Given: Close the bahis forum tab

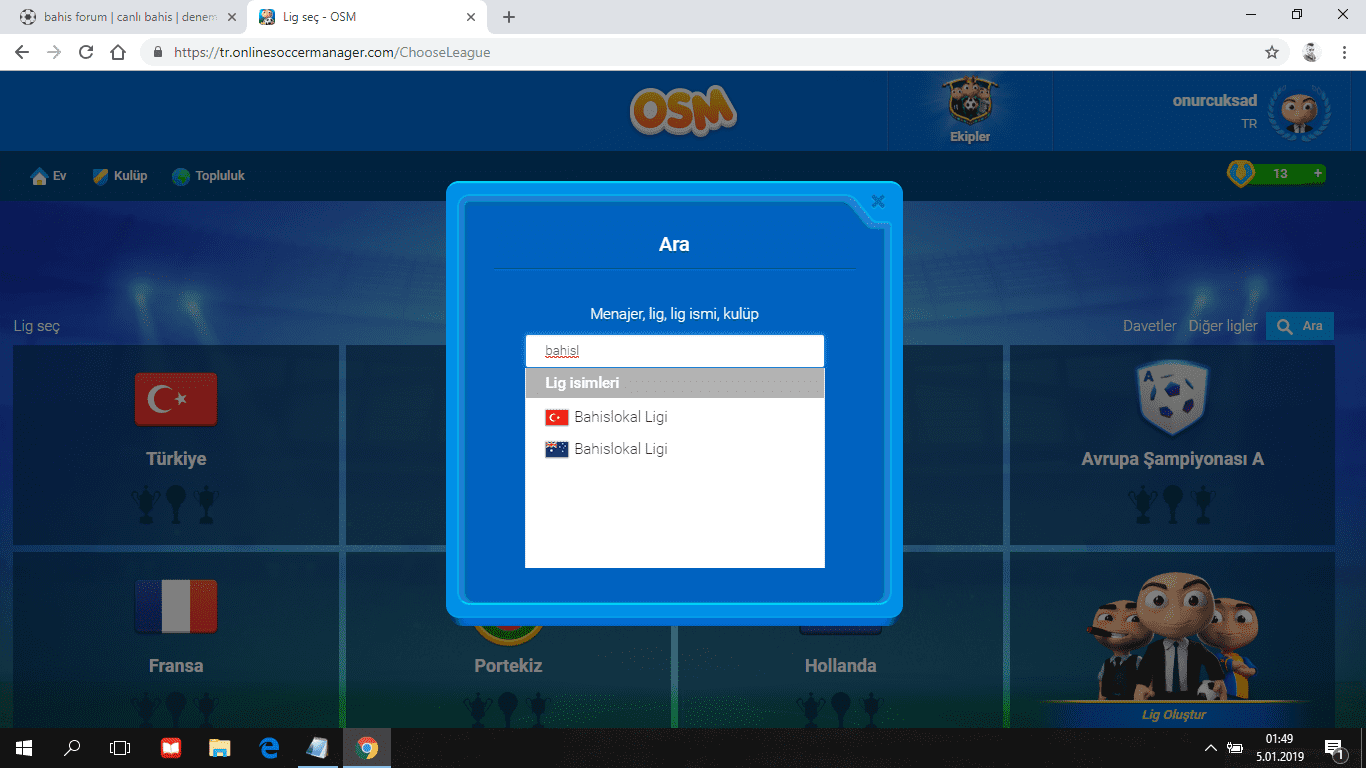Looking at the screenshot, I should tap(232, 17).
